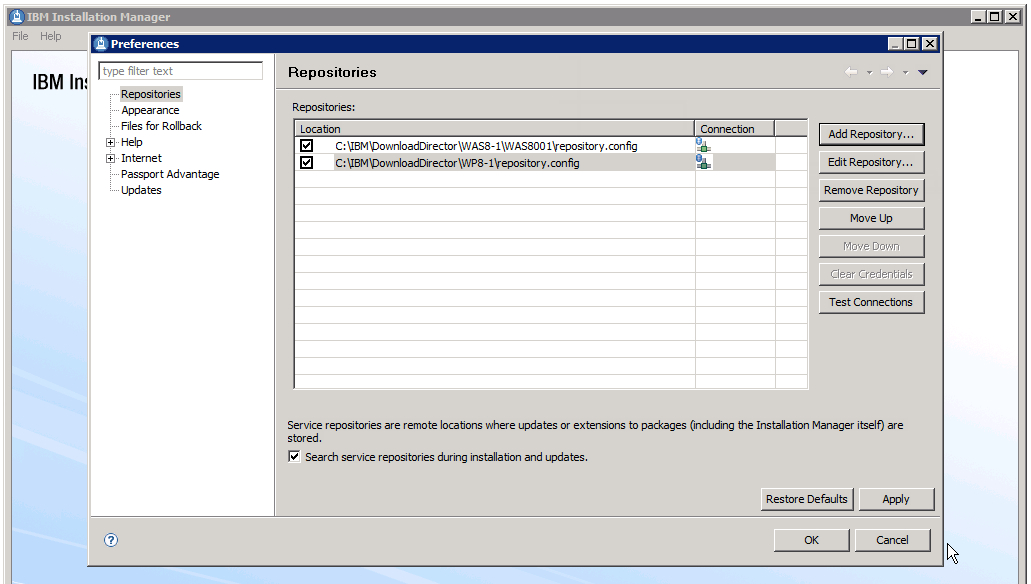Click inside the type filter text field
1031x584 pixels.
coord(180,70)
